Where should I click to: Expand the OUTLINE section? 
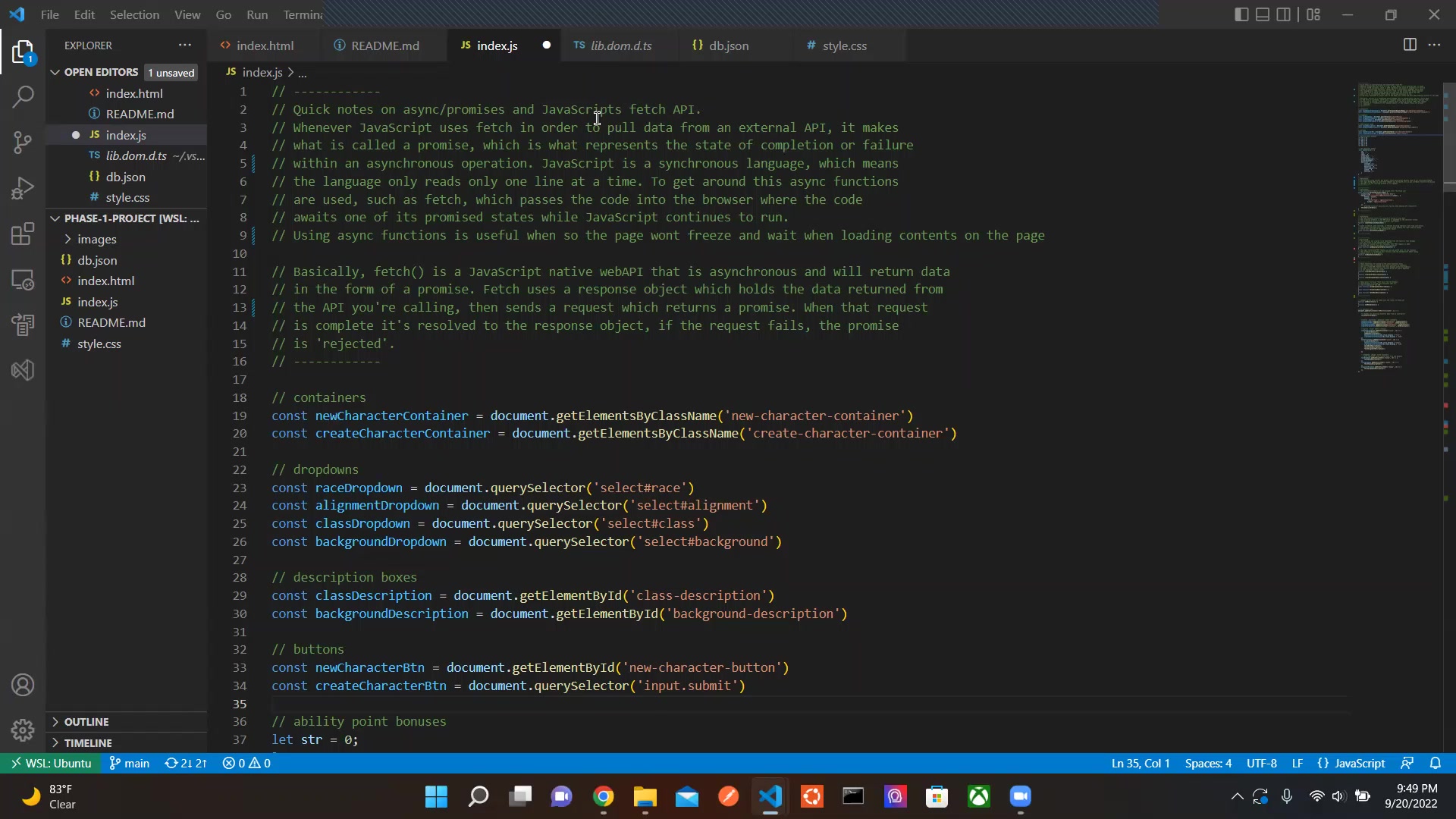pos(86,722)
